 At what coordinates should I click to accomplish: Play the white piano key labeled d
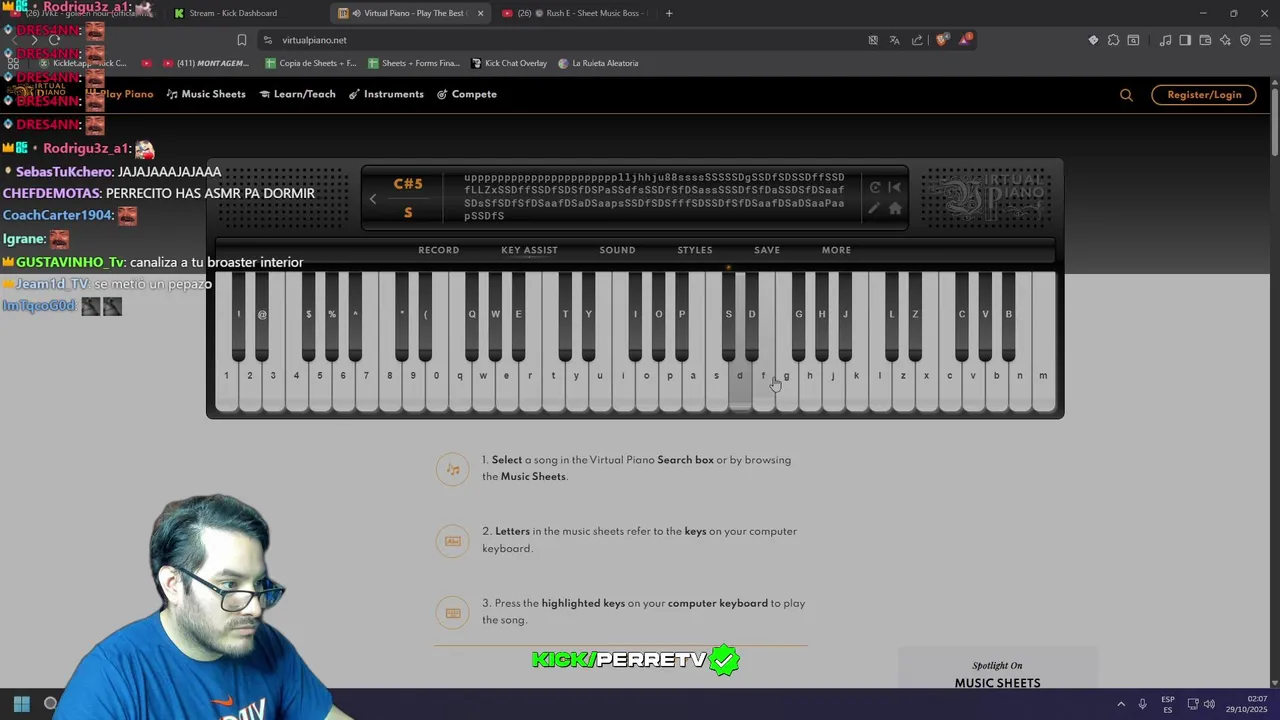click(x=740, y=385)
